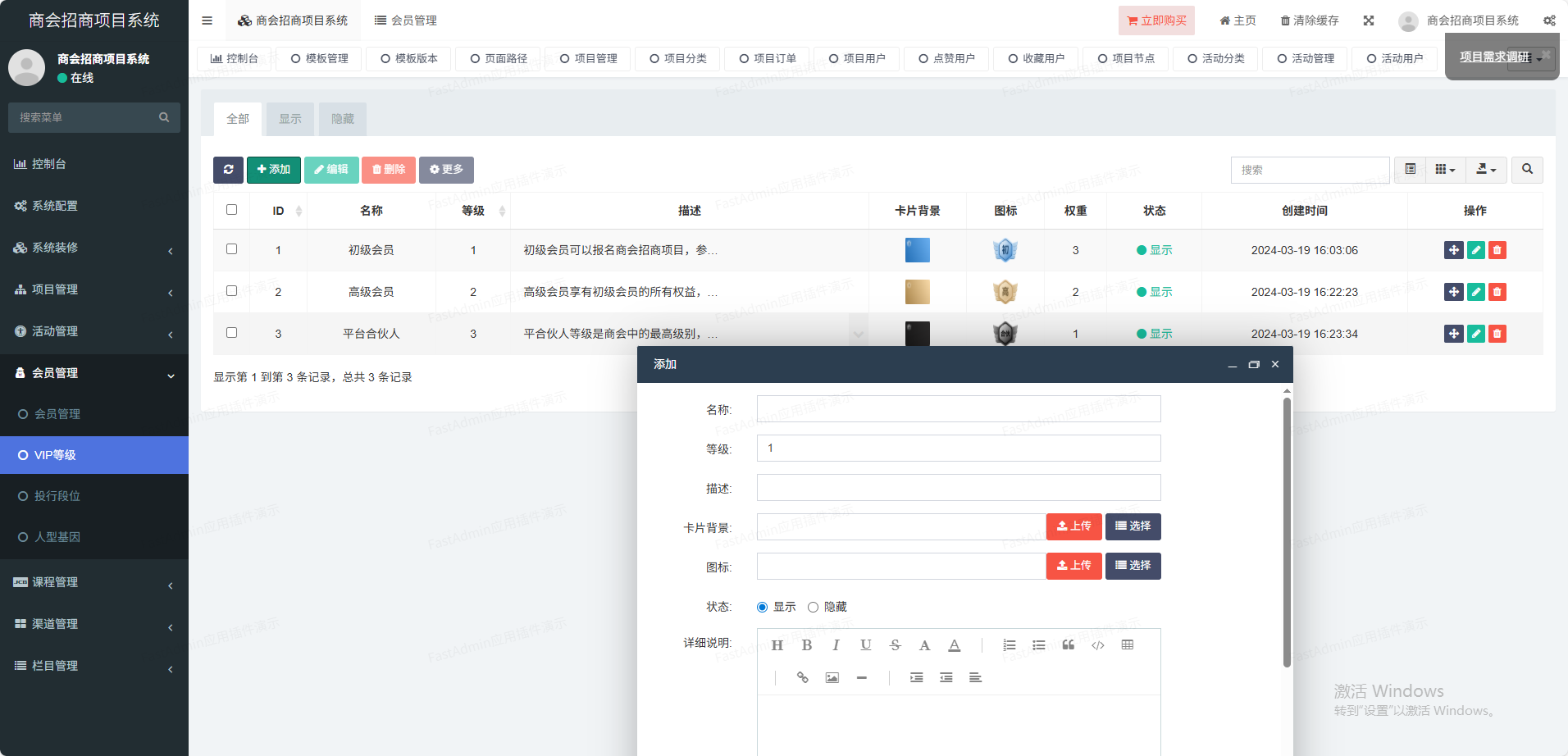Screen dimensions: 1568x756
Task: Click the green edit icon for 初级会员 row
Action: point(1475,250)
